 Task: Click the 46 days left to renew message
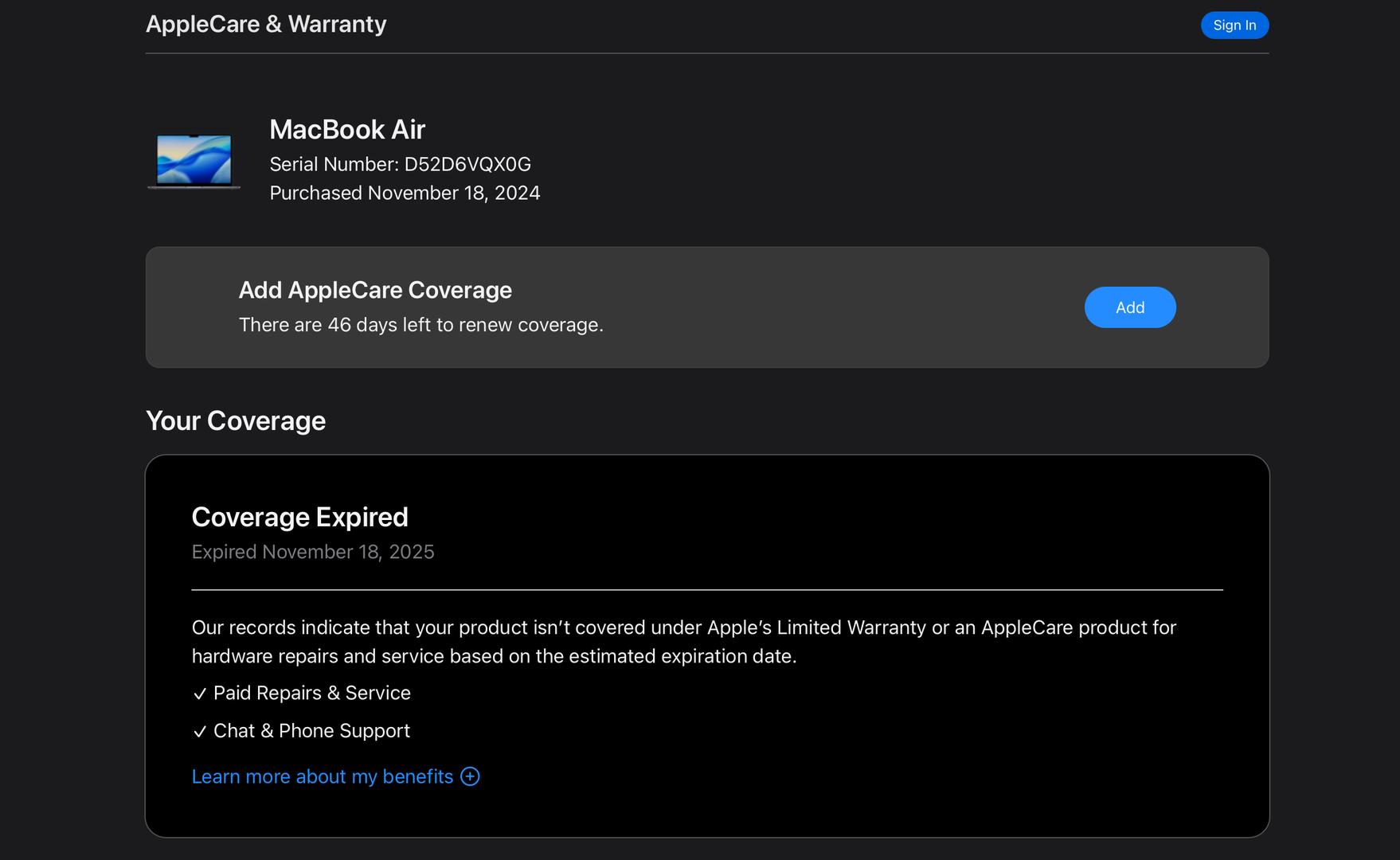420,325
